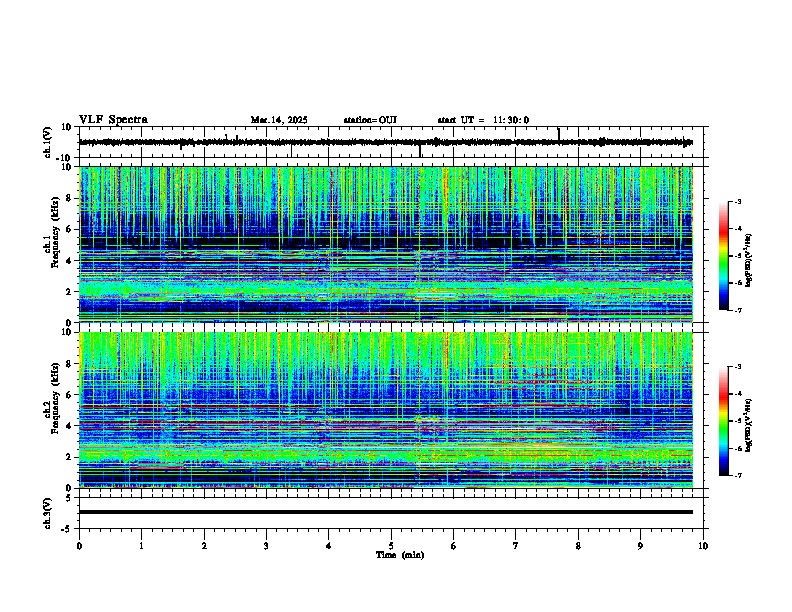This screenshot has height=612, width=792.
Task: Click the "-7" label on ch.2 colorbar
Action: pos(737,476)
